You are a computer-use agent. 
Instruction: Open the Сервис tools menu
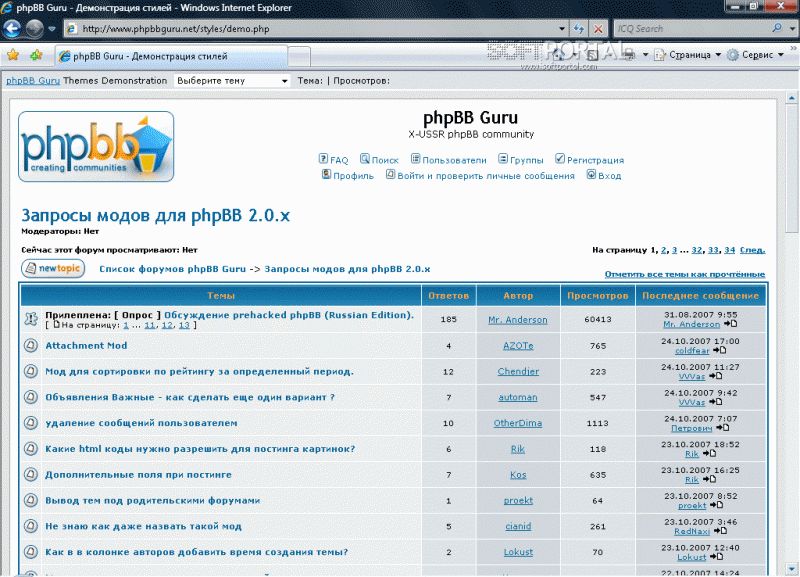point(755,55)
